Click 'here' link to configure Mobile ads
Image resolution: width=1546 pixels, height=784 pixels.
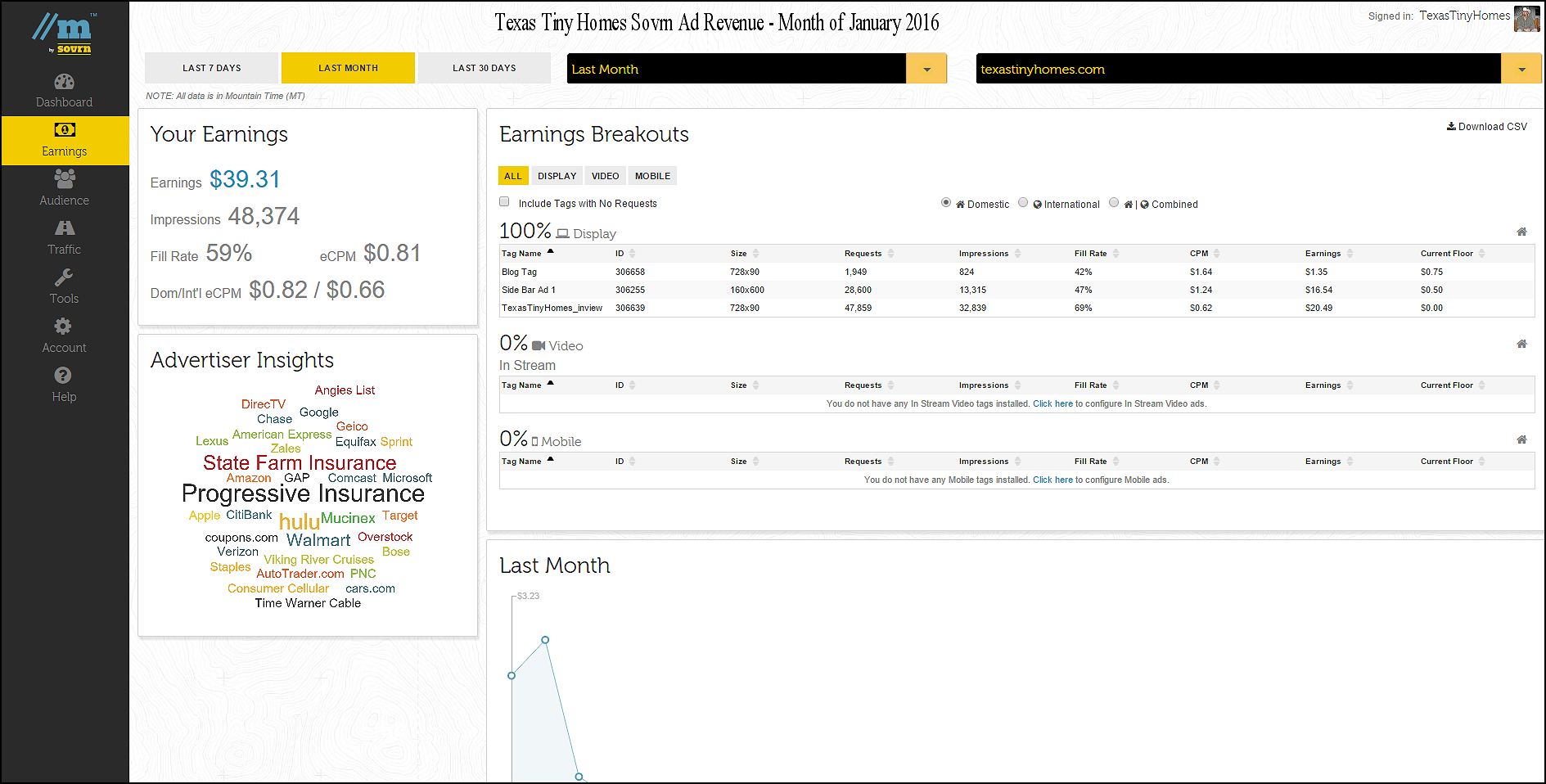(x=1063, y=480)
